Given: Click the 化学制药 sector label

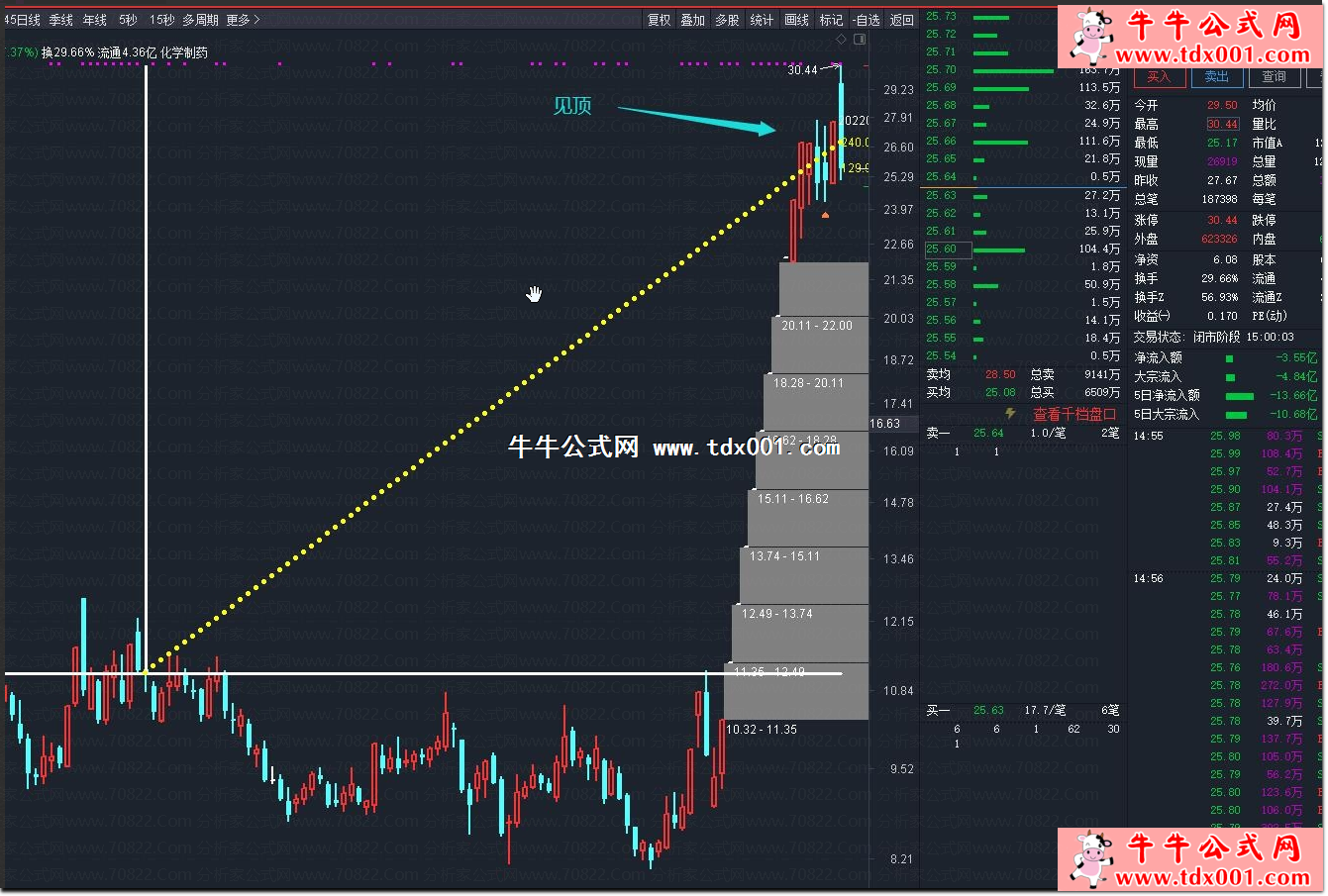Looking at the screenshot, I should [184, 52].
